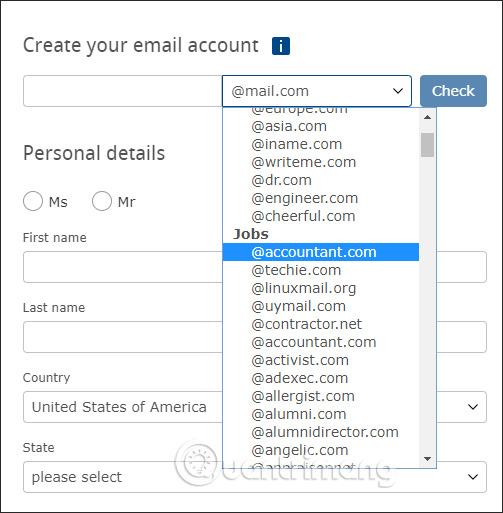Click the blue info icon beside heading
Viewport: 503px width, 513px height.
click(281, 46)
